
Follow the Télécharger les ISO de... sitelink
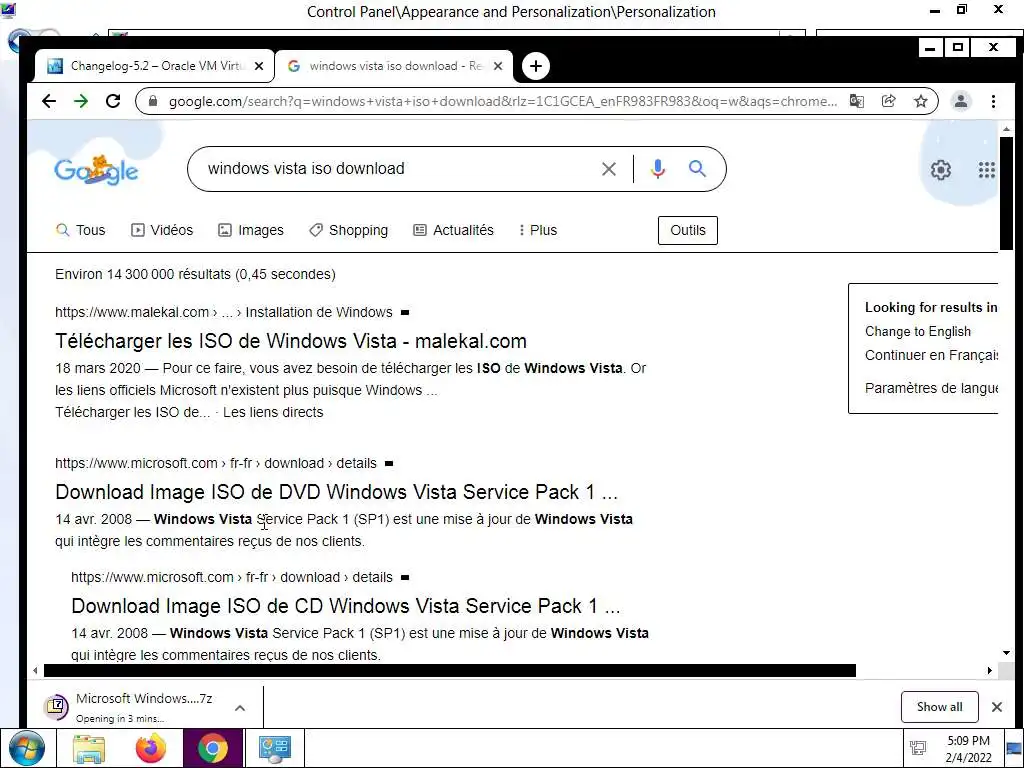pyautogui.click(x=133, y=412)
